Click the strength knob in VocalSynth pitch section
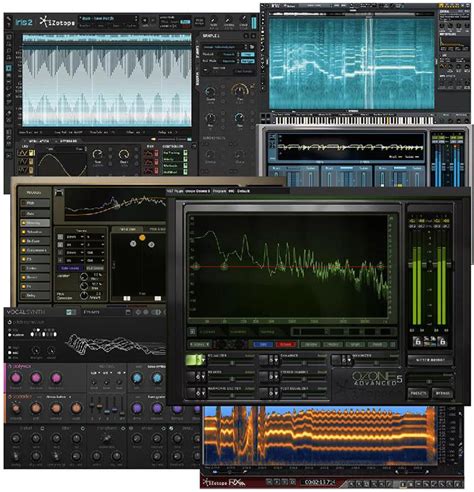 tap(36, 350)
